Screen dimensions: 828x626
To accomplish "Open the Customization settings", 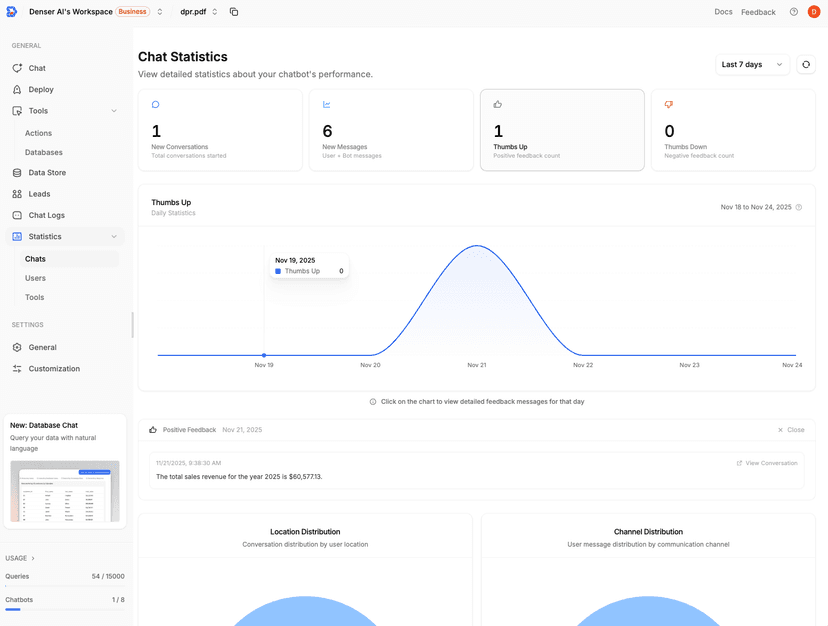I will (x=54, y=368).
